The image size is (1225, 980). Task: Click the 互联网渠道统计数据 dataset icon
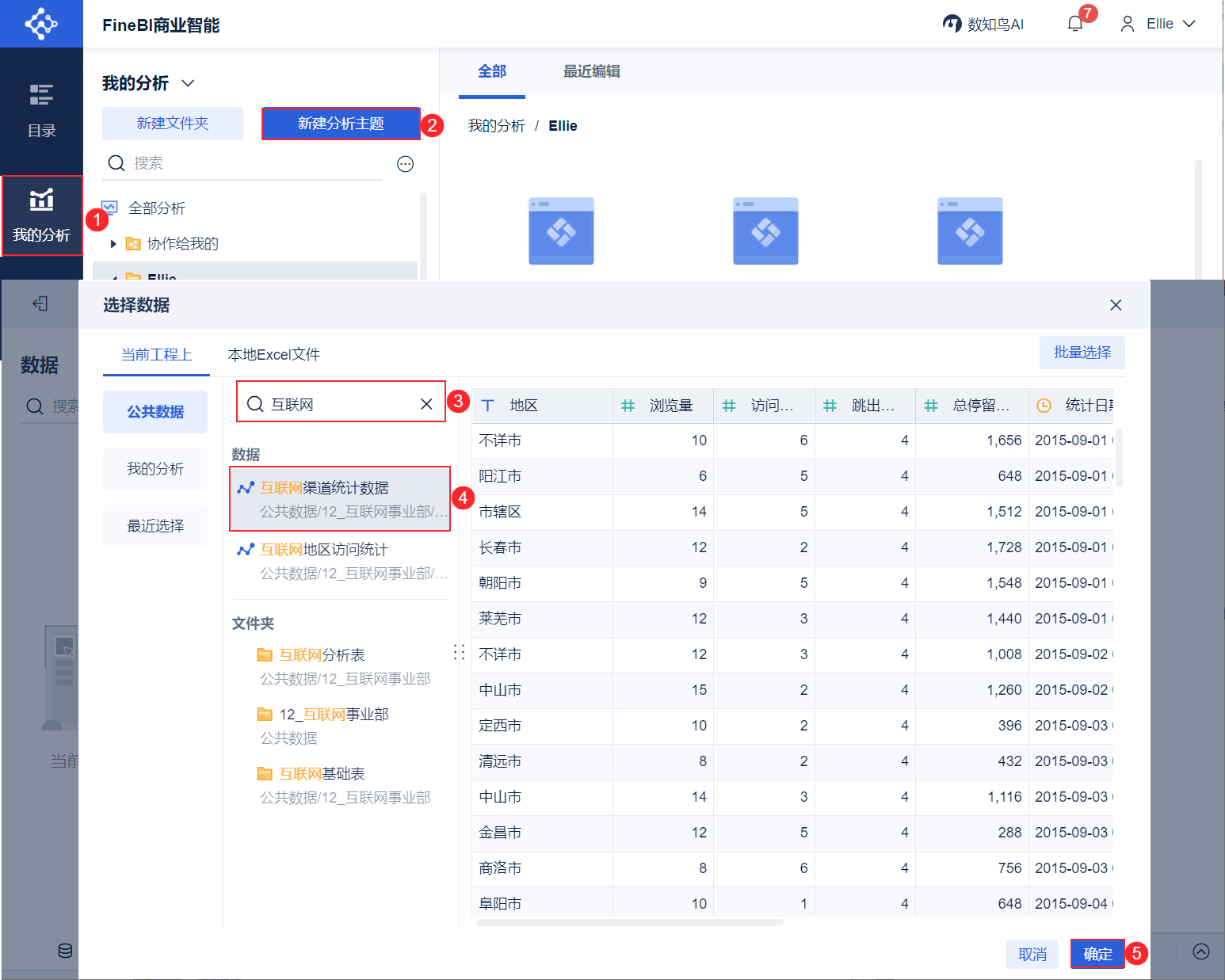pos(246,488)
